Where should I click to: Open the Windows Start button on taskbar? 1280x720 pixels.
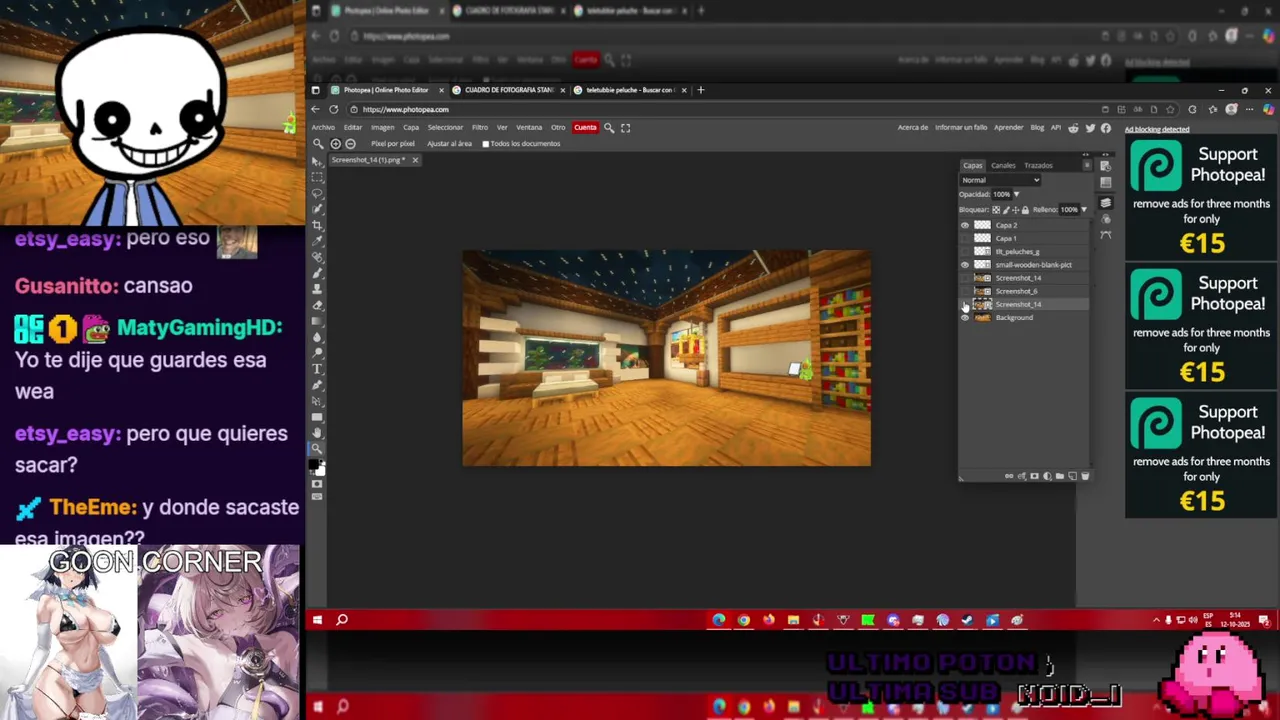coord(317,620)
